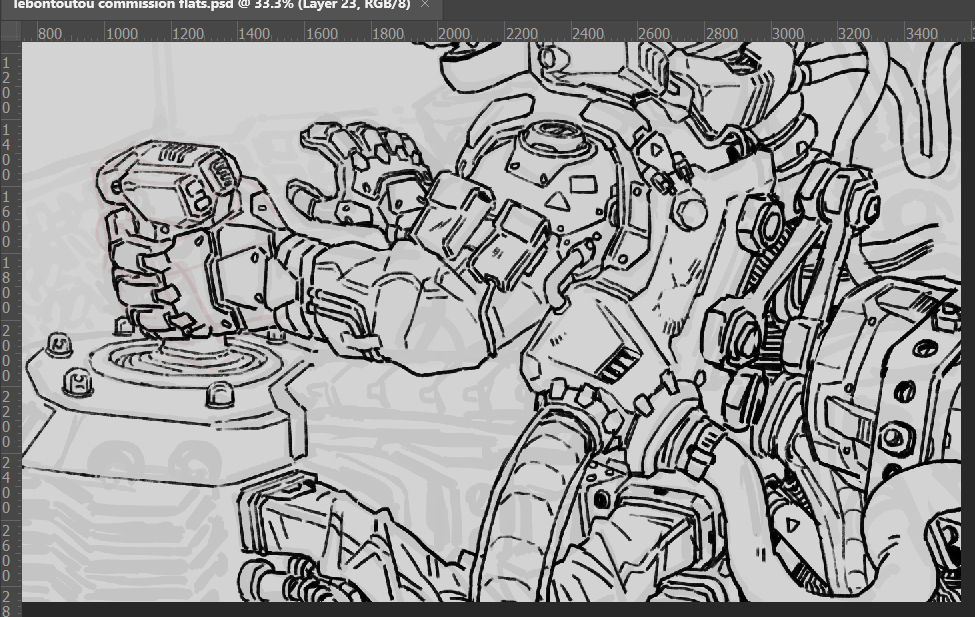
Task: Click the ruler origin corner box
Action: (x=11, y=32)
